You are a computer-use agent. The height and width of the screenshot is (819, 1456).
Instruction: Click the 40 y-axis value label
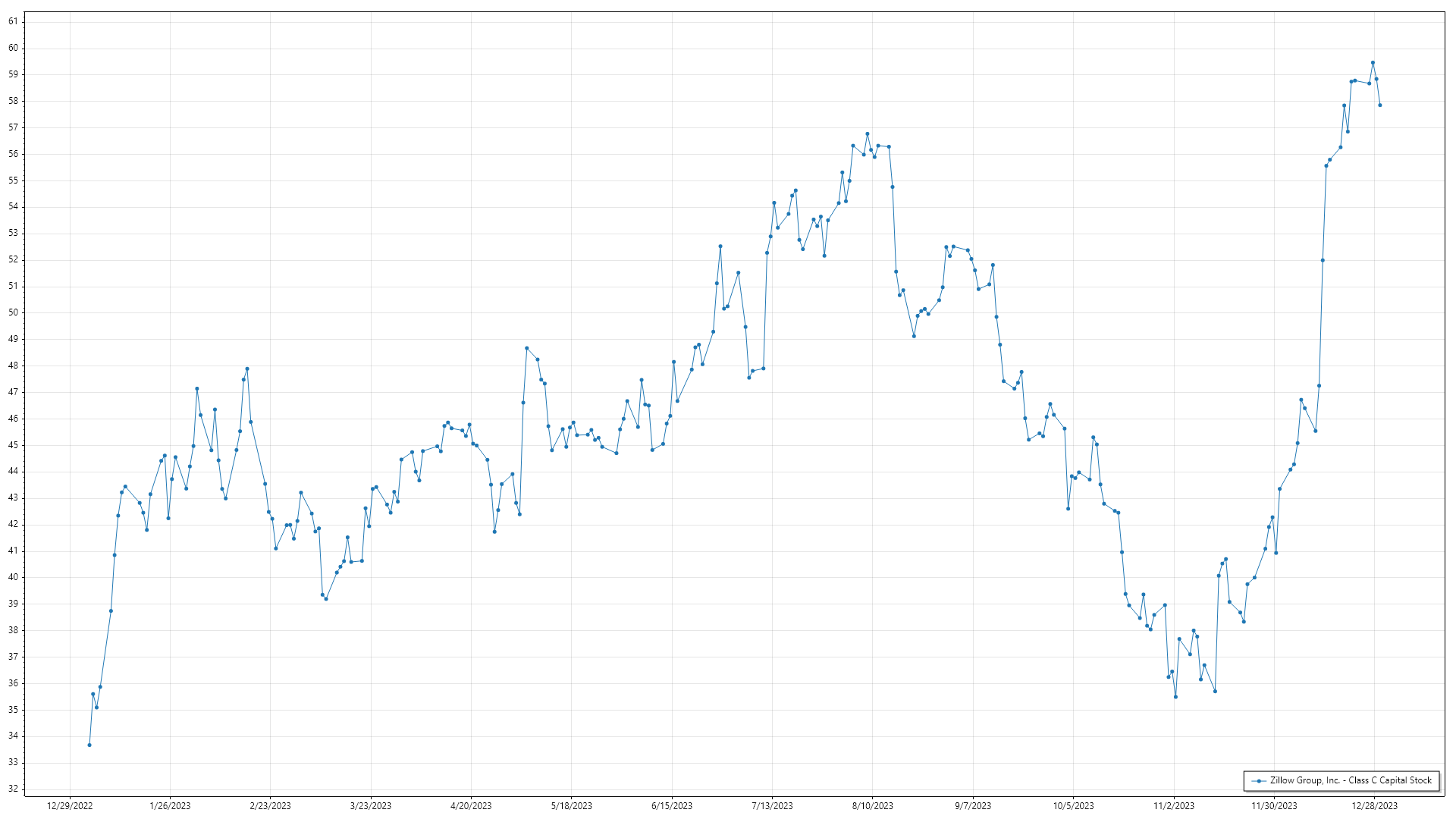13,577
